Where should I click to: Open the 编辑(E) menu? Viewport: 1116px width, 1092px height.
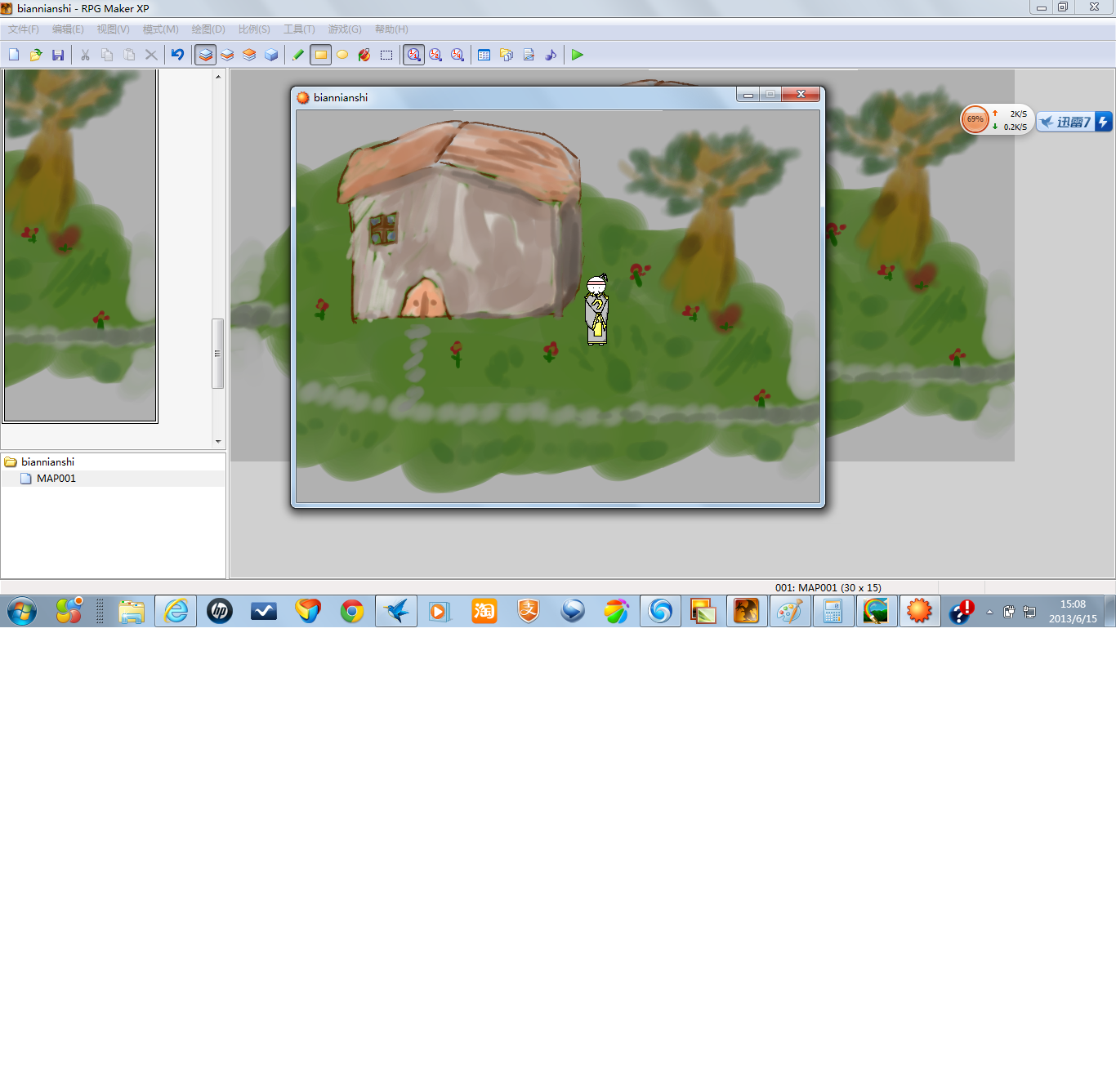tap(68, 29)
